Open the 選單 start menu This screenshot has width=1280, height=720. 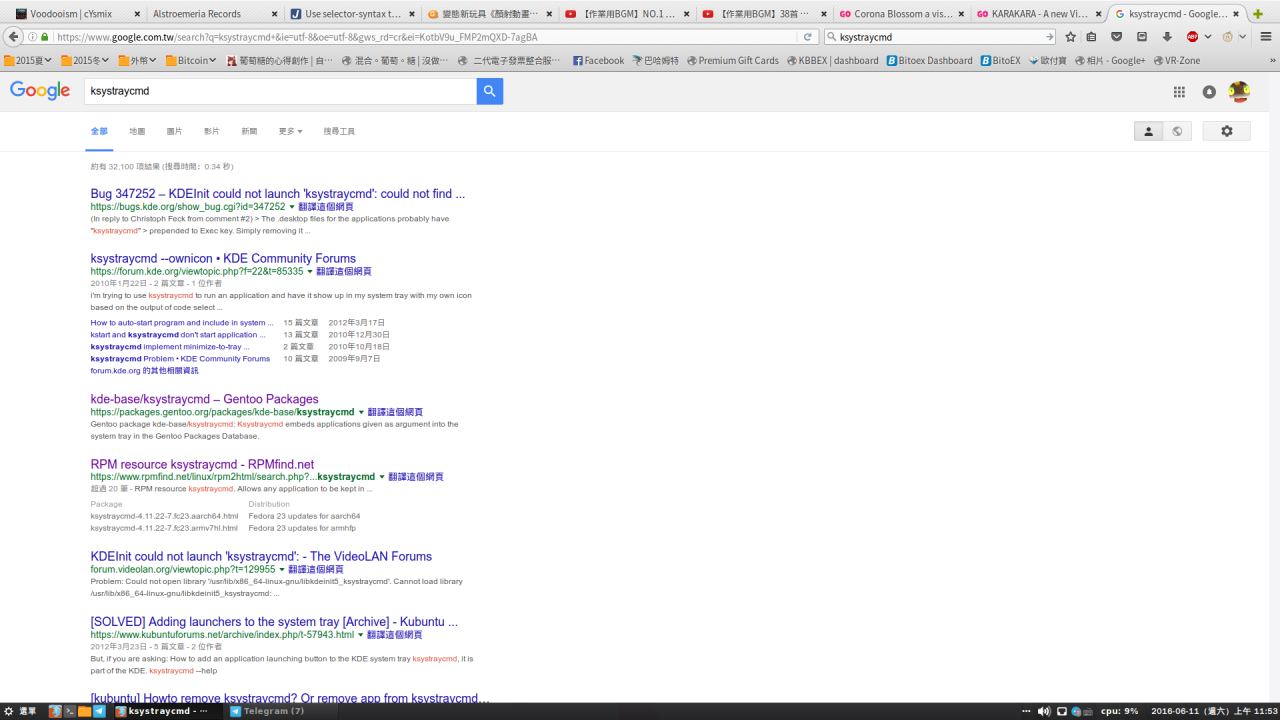coord(20,711)
